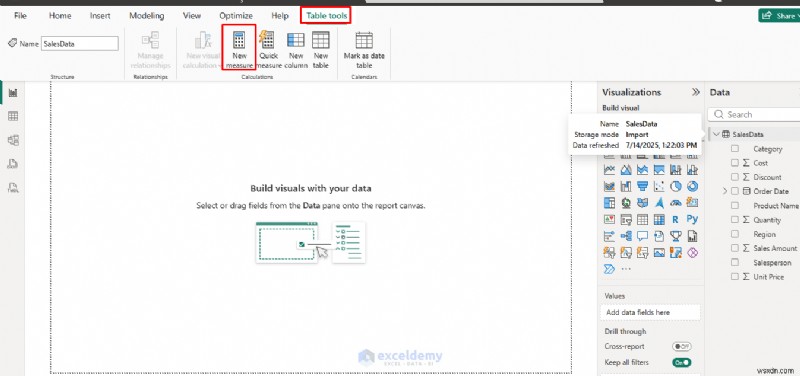
Task: Select the Filled map visual
Action: click(x=642, y=203)
